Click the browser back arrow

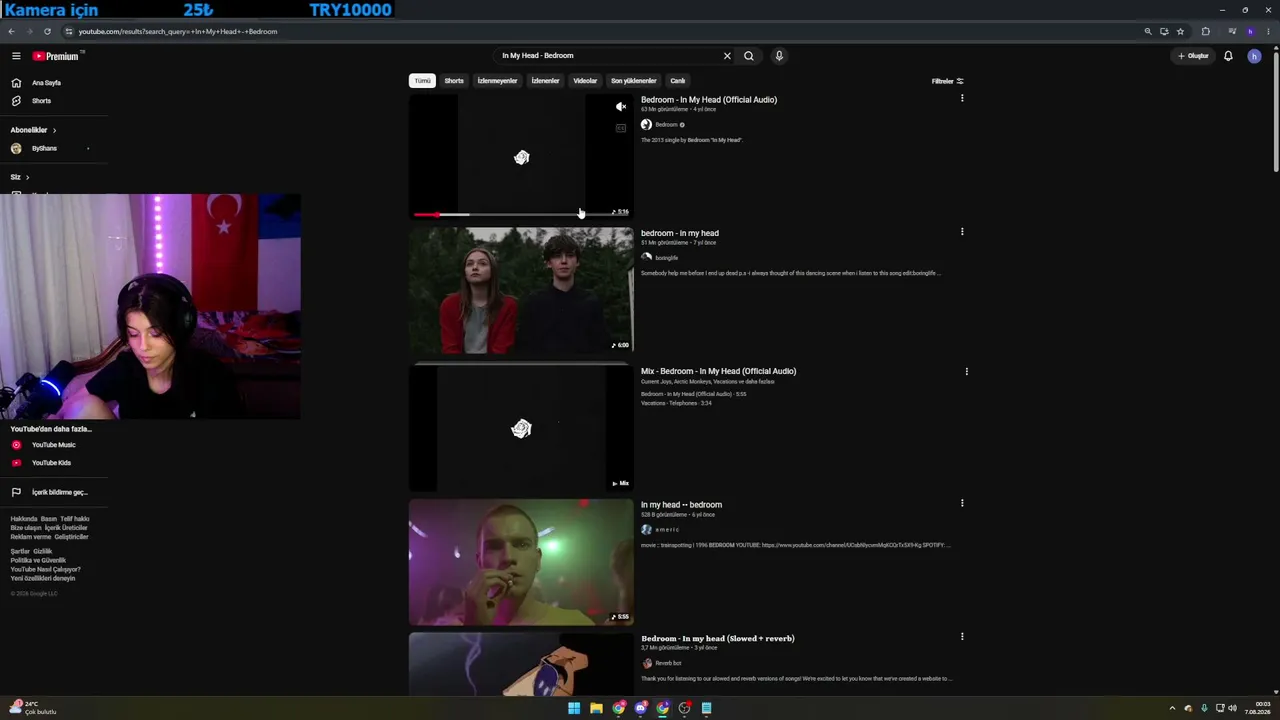[12, 31]
